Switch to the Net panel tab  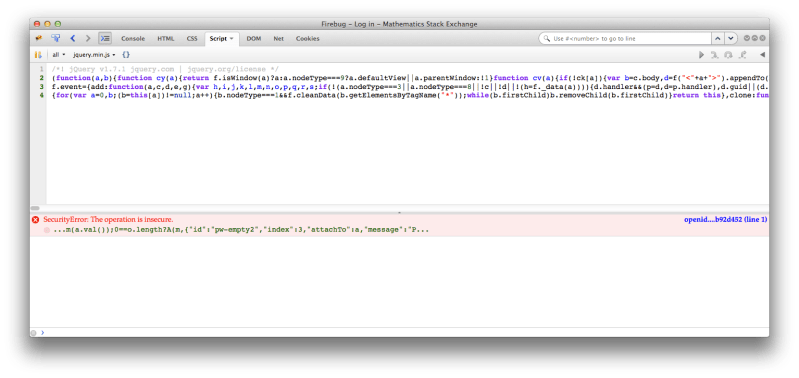(x=278, y=39)
